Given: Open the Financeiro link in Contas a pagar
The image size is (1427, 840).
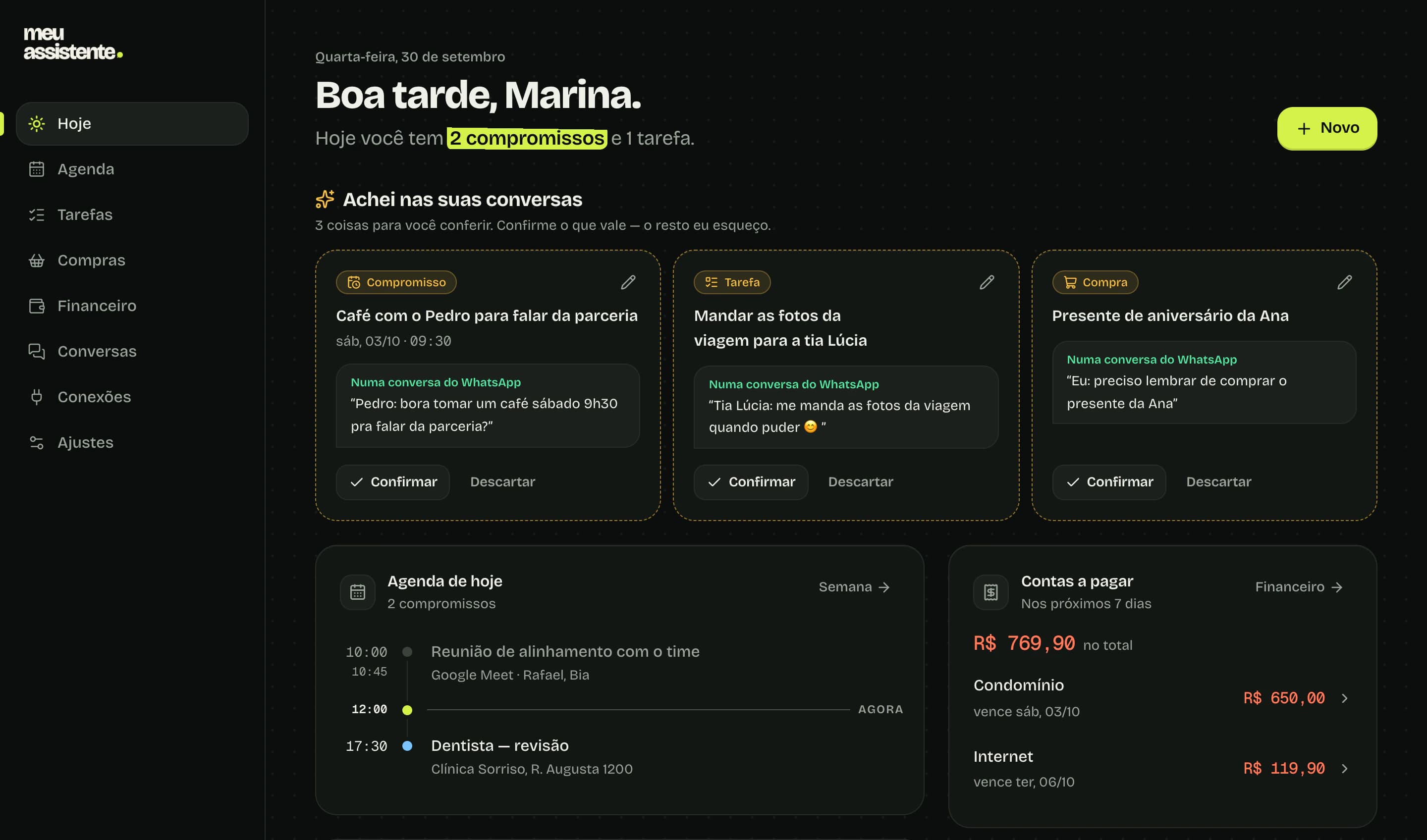Looking at the screenshot, I should click(x=1299, y=587).
